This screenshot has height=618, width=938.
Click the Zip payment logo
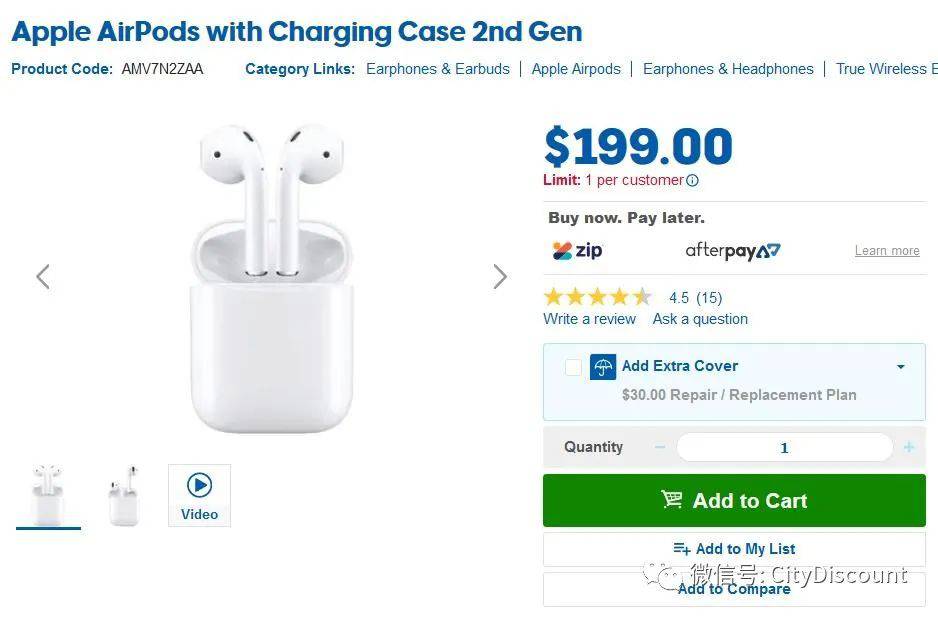(578, 250)
